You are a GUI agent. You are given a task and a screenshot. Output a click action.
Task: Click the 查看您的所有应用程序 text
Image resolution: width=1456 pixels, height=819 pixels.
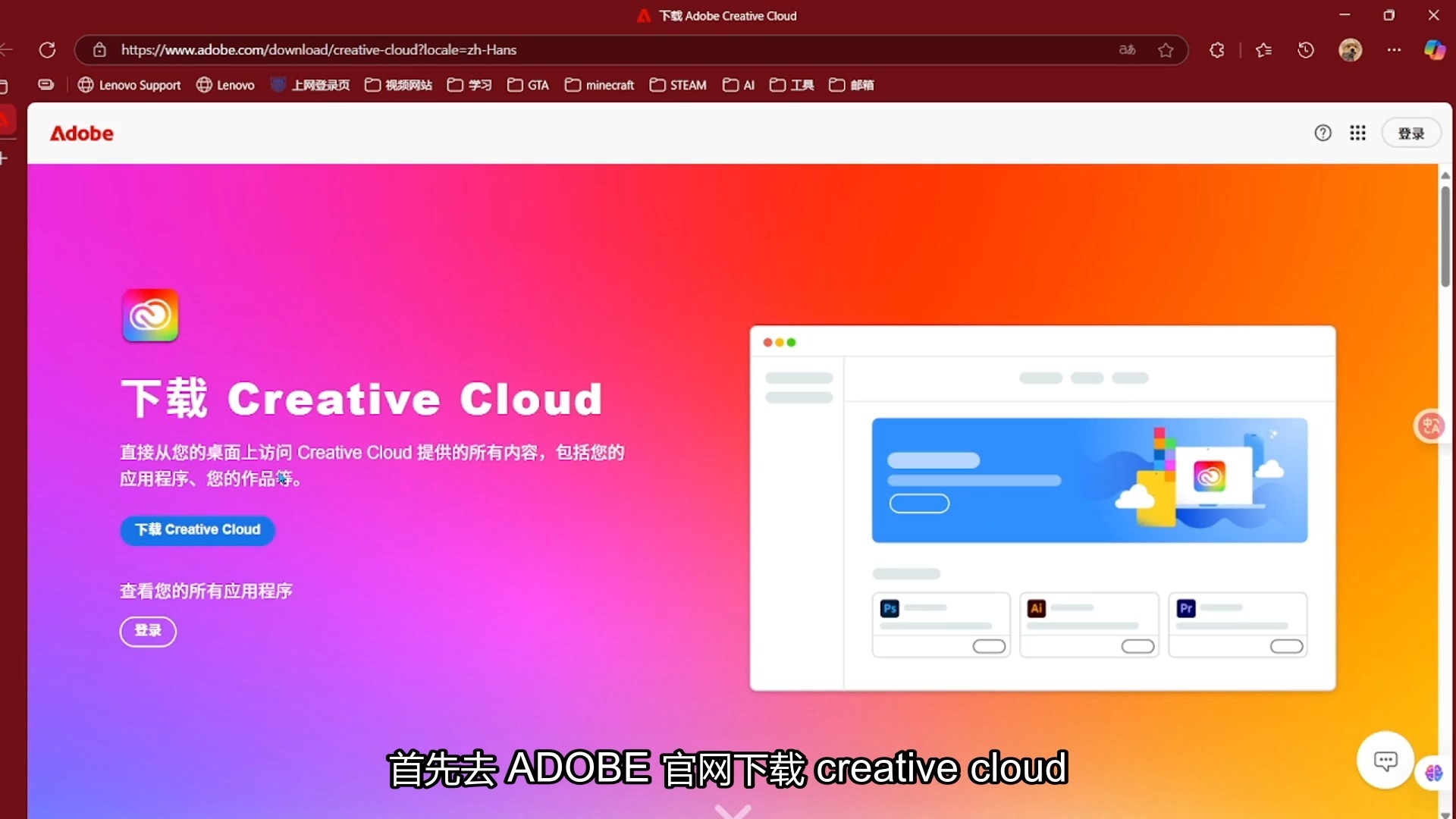coord(206,591)
